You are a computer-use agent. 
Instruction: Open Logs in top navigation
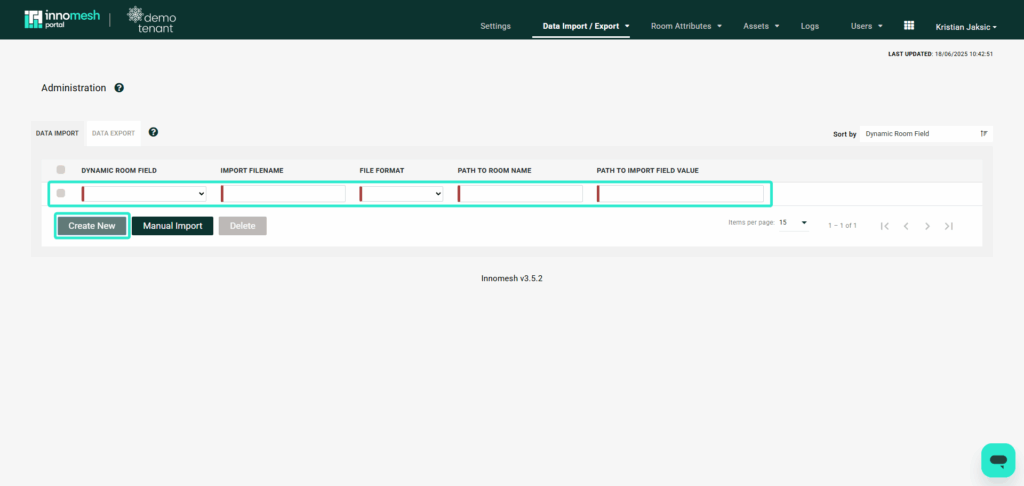(810, 26)
